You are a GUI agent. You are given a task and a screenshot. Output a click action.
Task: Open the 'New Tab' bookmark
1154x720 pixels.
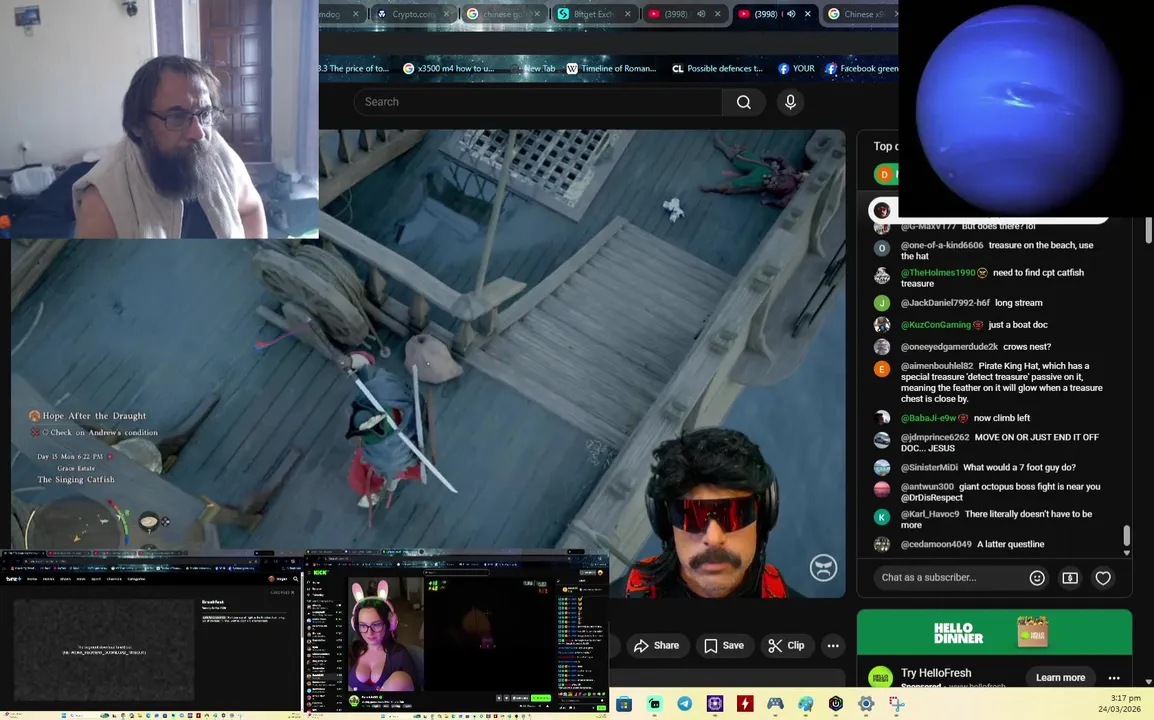click(534, 68)
